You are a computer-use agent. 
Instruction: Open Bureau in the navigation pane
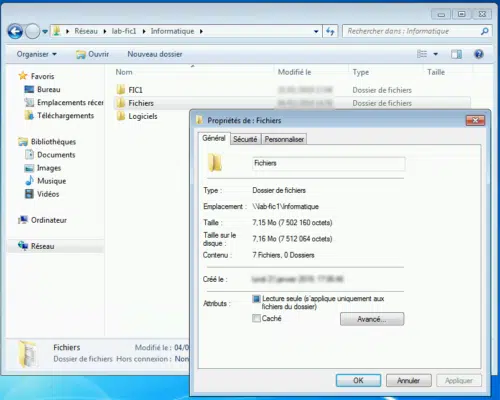(49, 89)
